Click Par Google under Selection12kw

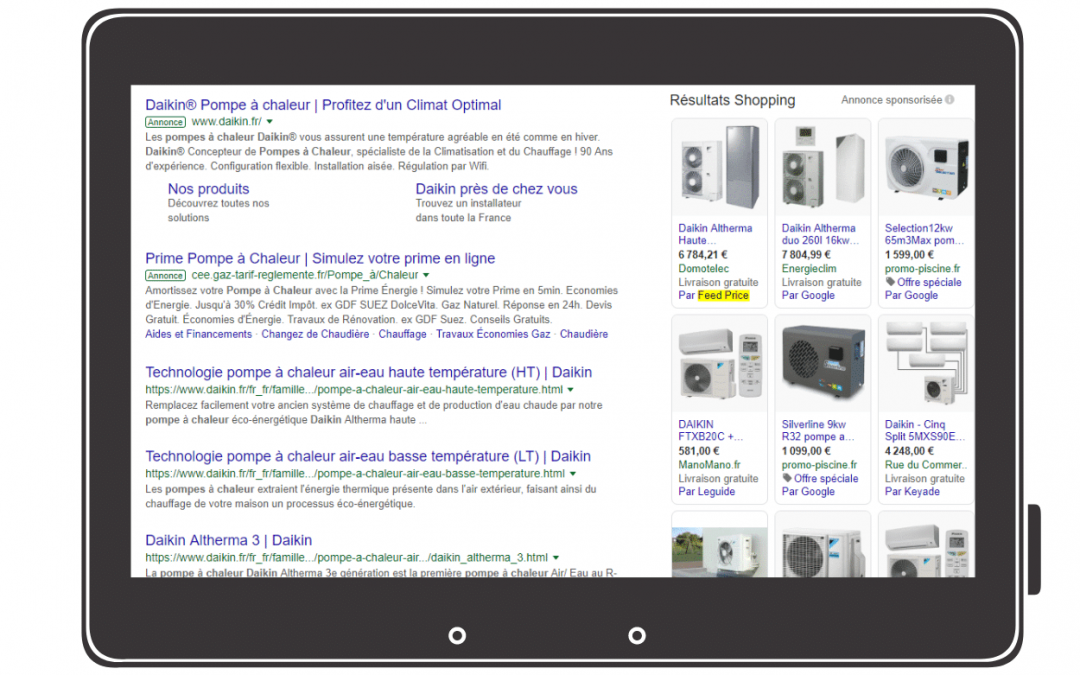911,295
